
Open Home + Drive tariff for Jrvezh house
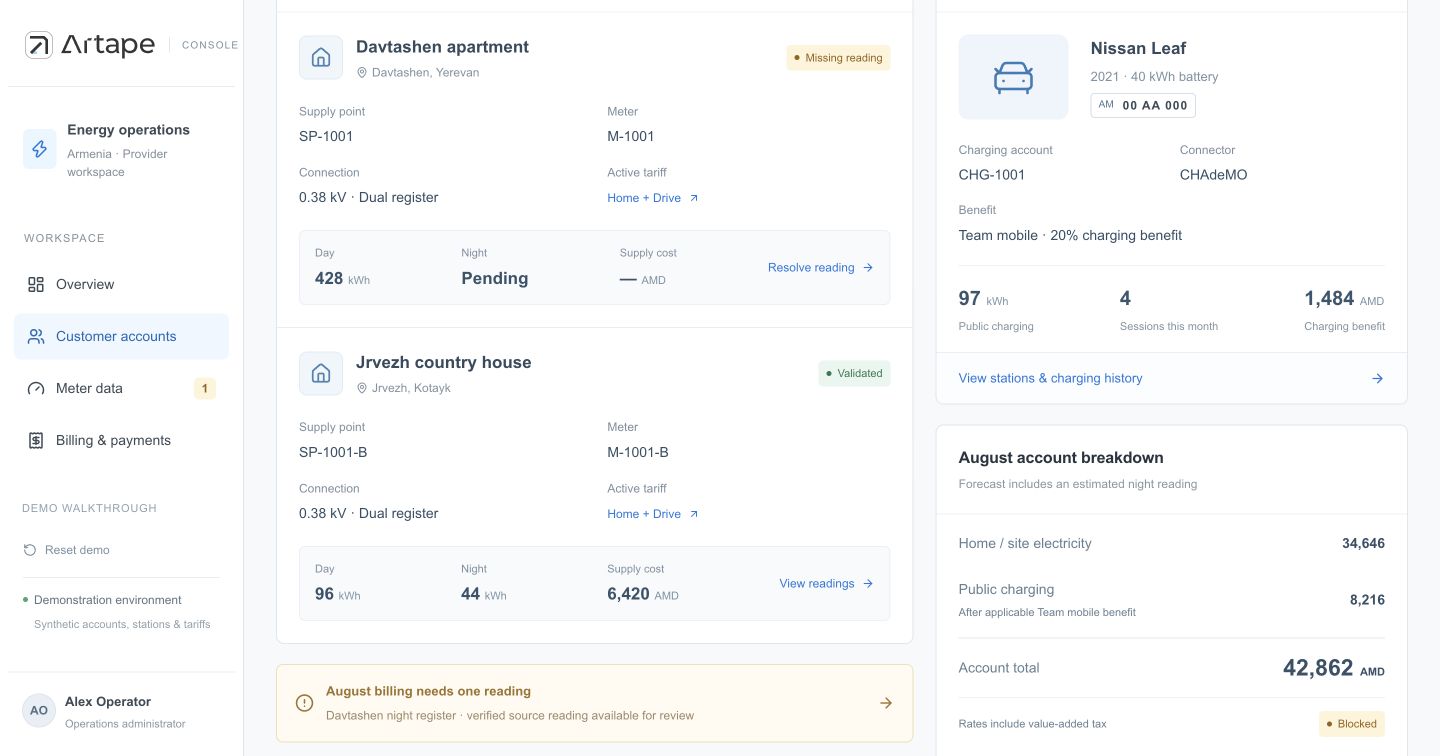(653, 514)
